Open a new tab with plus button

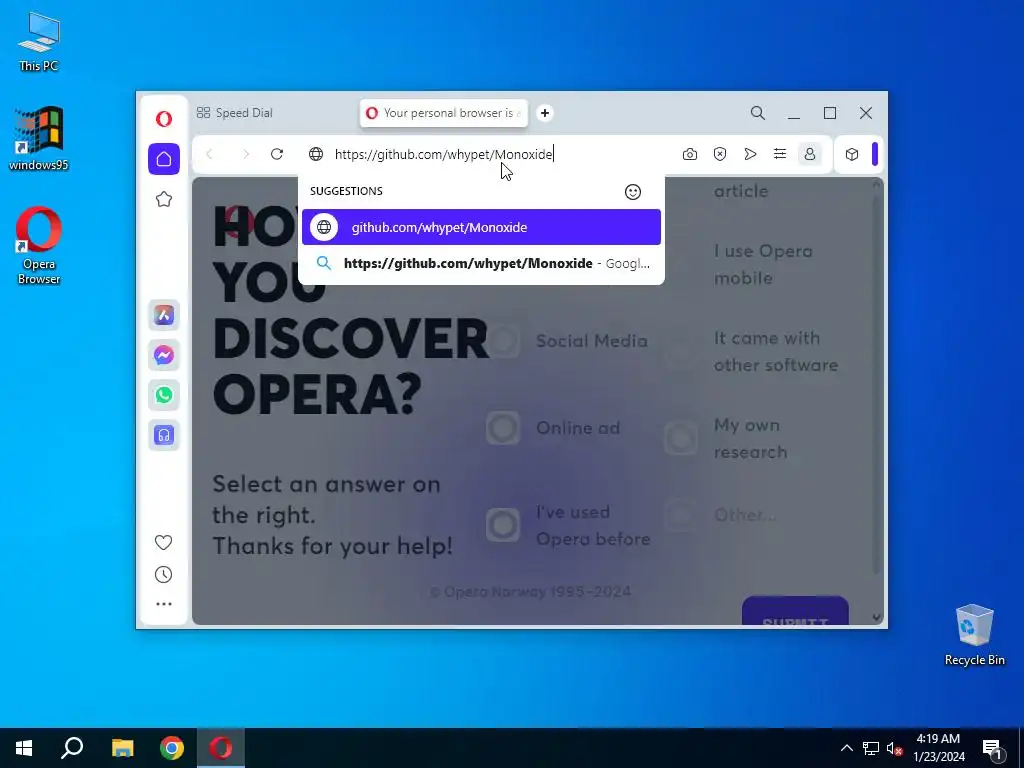(x=545, y=113)
